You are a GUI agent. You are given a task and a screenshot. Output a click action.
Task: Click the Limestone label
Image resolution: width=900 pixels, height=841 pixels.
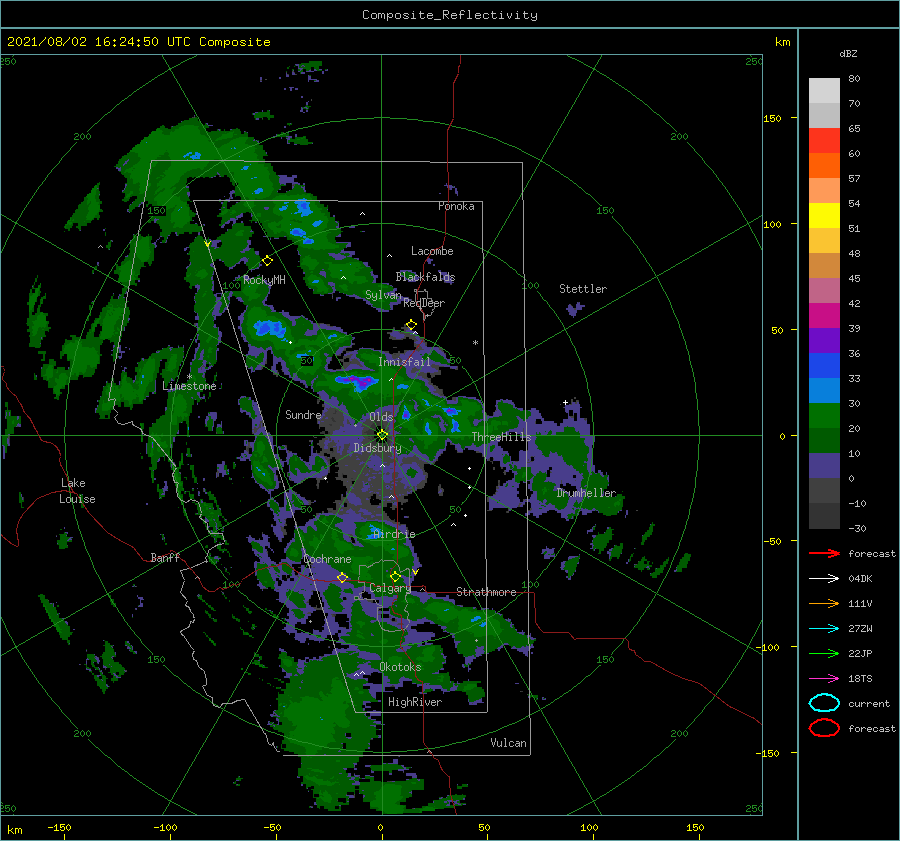[x=189, y=386]
